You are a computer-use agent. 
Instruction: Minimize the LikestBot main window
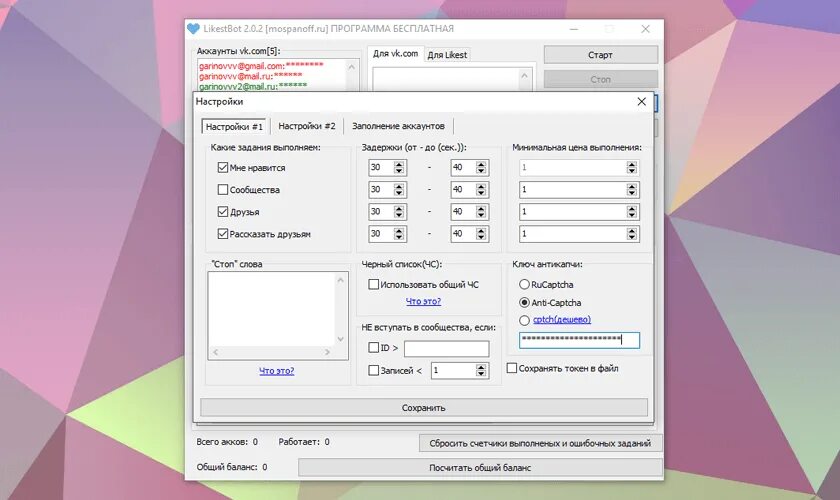coord(574,29)
